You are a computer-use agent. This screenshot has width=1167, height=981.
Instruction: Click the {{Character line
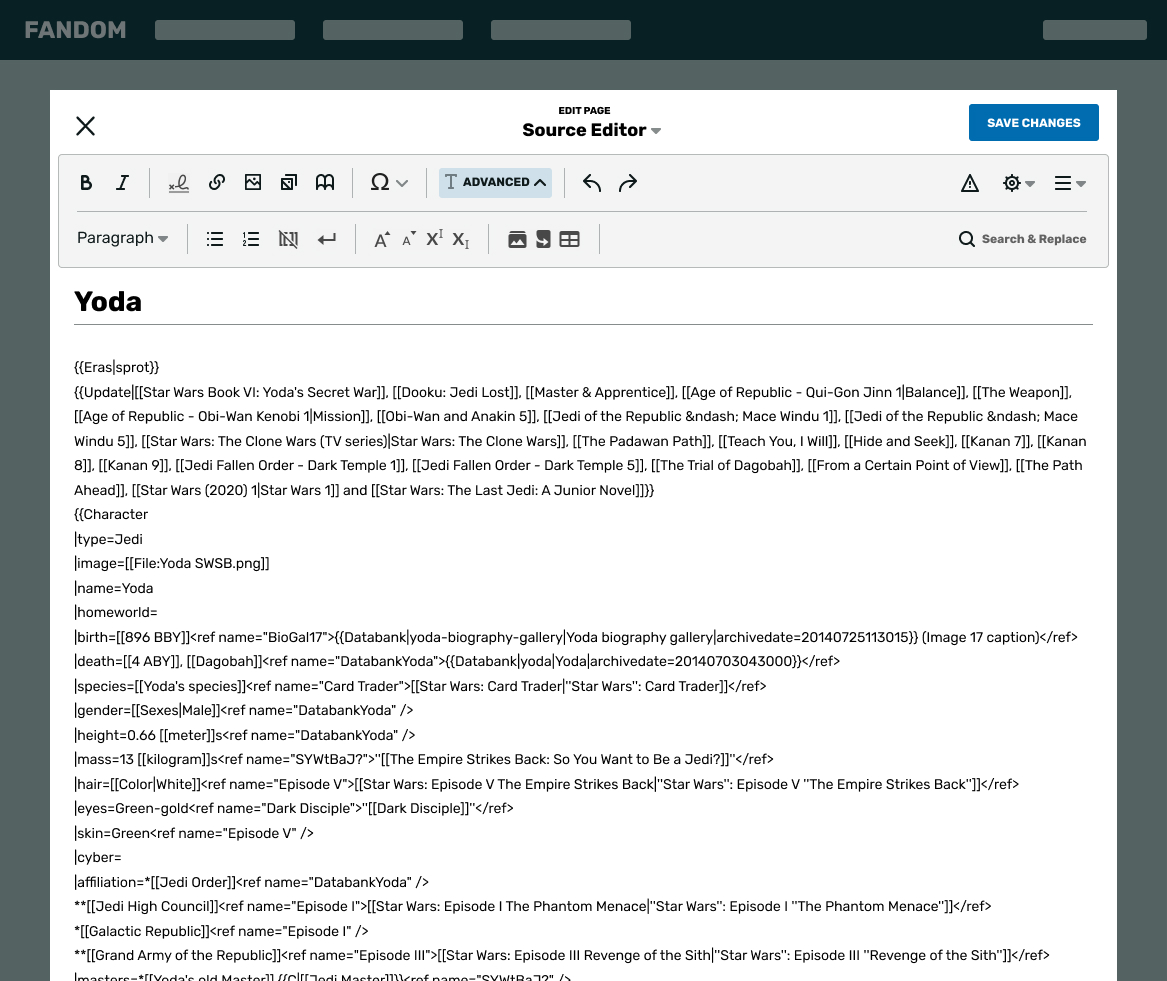coord(111,514)
